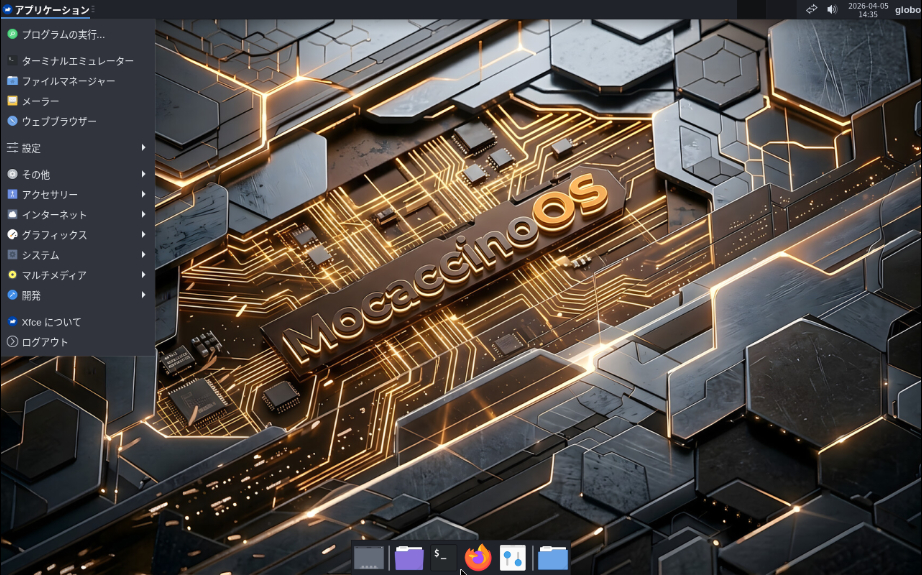
Task: Click the show desktop icon in the dock
Action: click(369, 557)
